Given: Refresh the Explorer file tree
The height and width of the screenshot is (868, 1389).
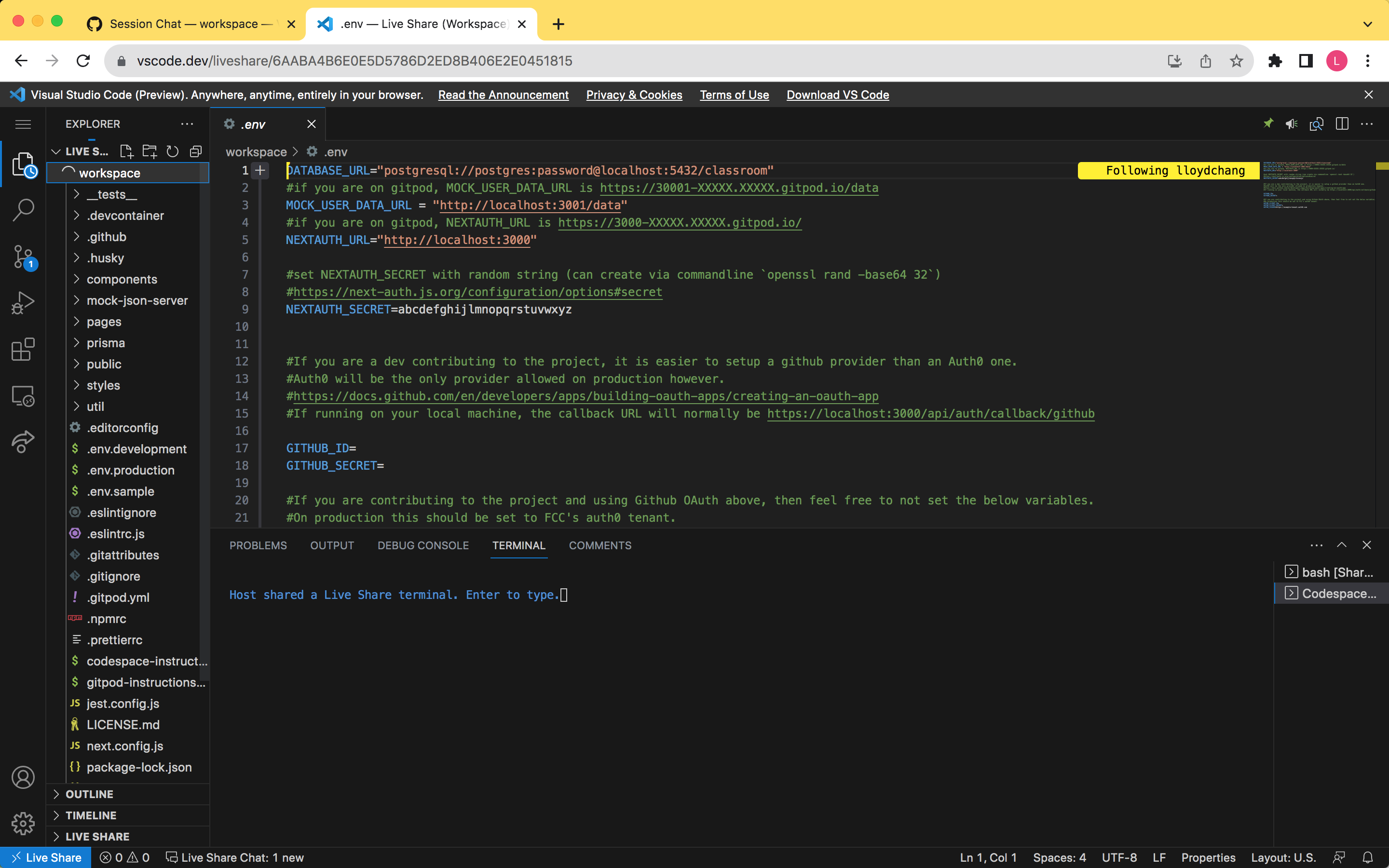Looking at the screenshot, I should pos(173,151).
